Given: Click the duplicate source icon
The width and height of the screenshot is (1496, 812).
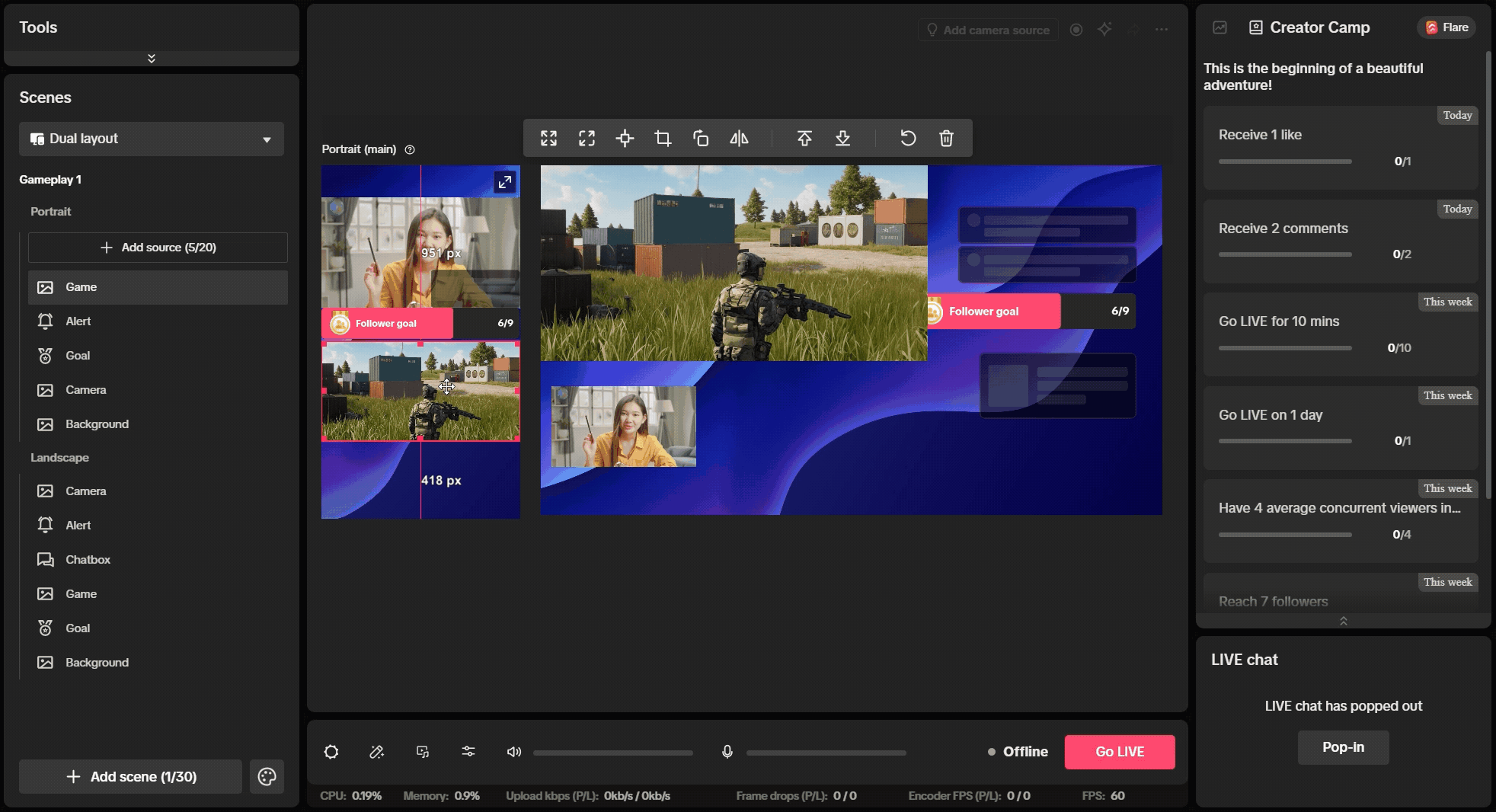Looking at the screenshot, I should tap(701, 138).
